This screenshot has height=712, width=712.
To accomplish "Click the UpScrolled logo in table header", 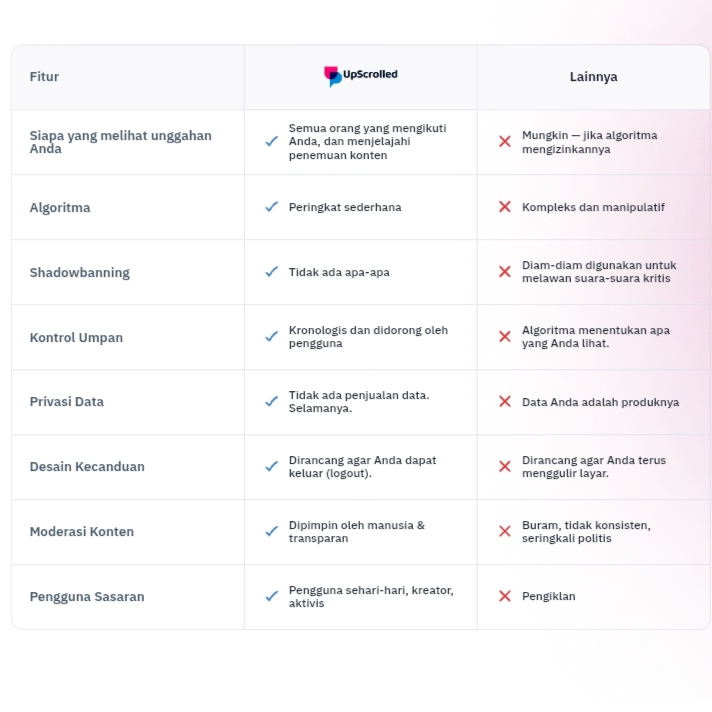I will tap(360, 76).
